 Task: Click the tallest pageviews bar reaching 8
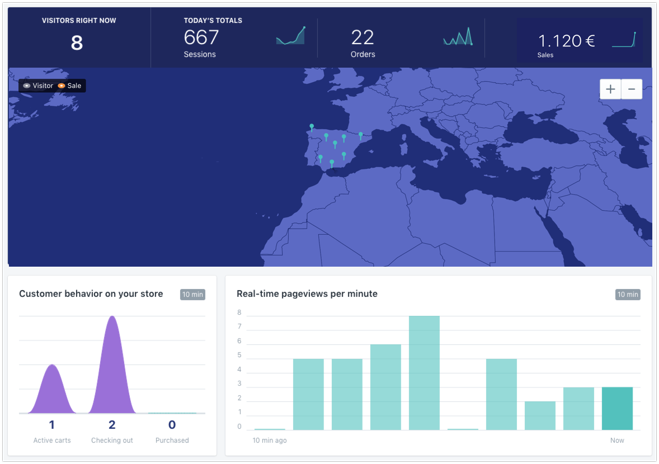[424, 372]
